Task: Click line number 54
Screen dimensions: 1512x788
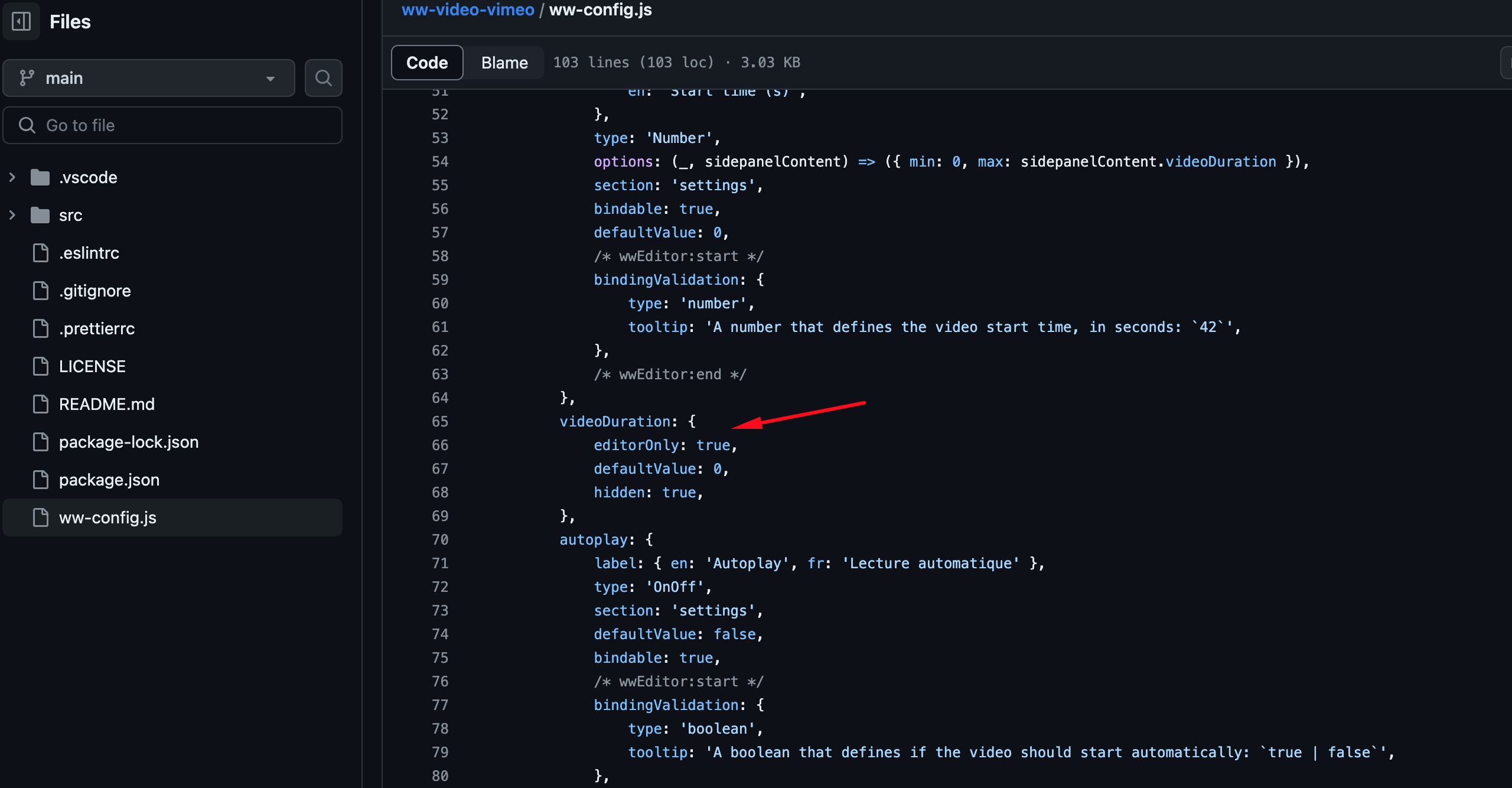Action: tap(440, 162)
